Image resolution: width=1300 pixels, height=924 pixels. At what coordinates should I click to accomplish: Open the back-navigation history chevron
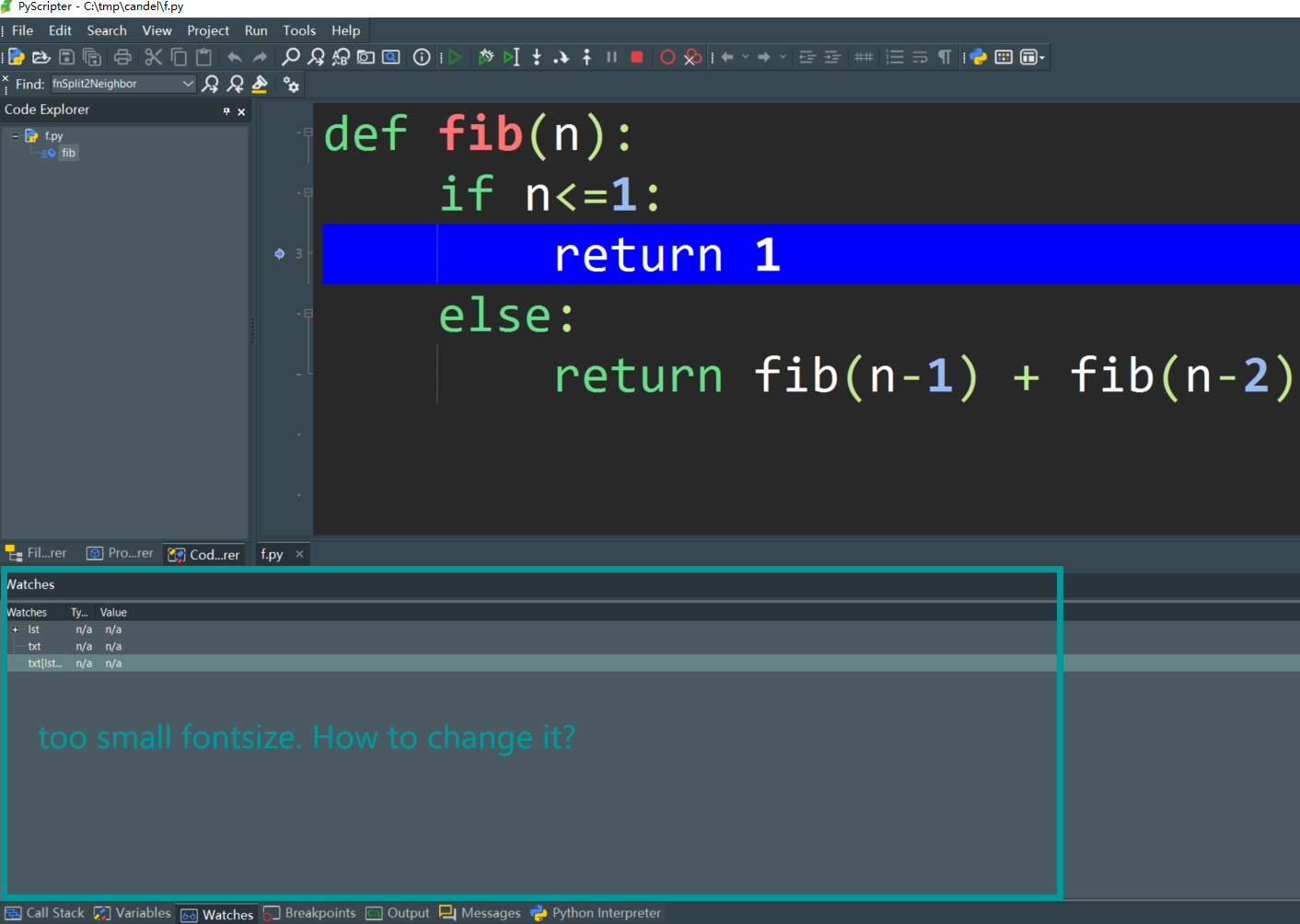(x=746, y=56)
